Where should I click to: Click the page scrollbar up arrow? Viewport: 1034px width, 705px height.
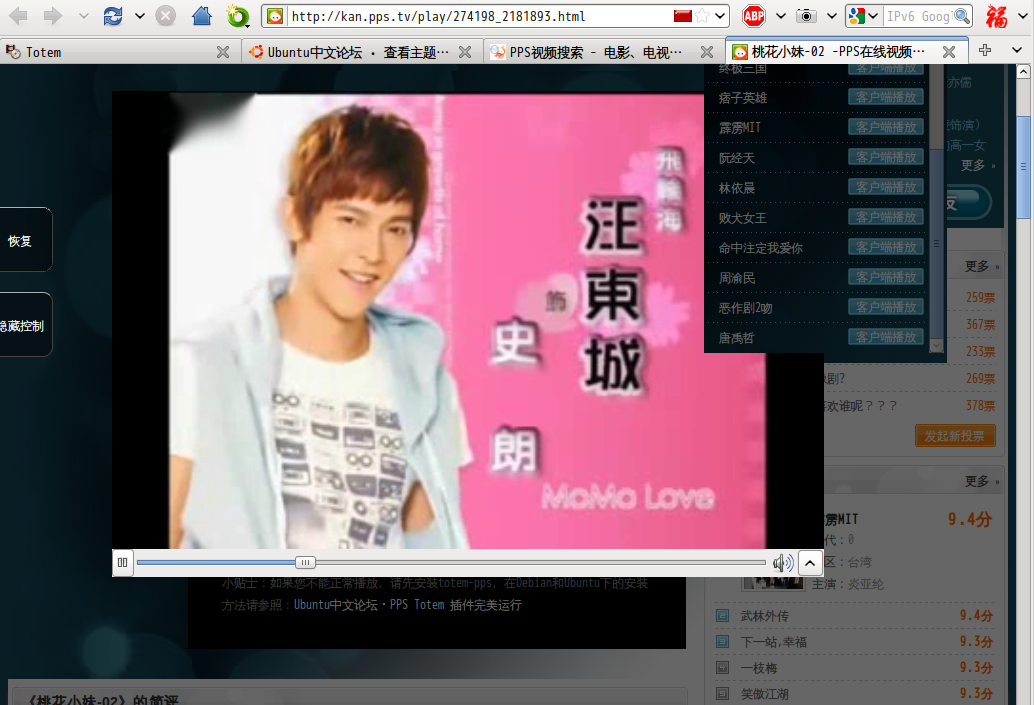[x=1023, y=71]
